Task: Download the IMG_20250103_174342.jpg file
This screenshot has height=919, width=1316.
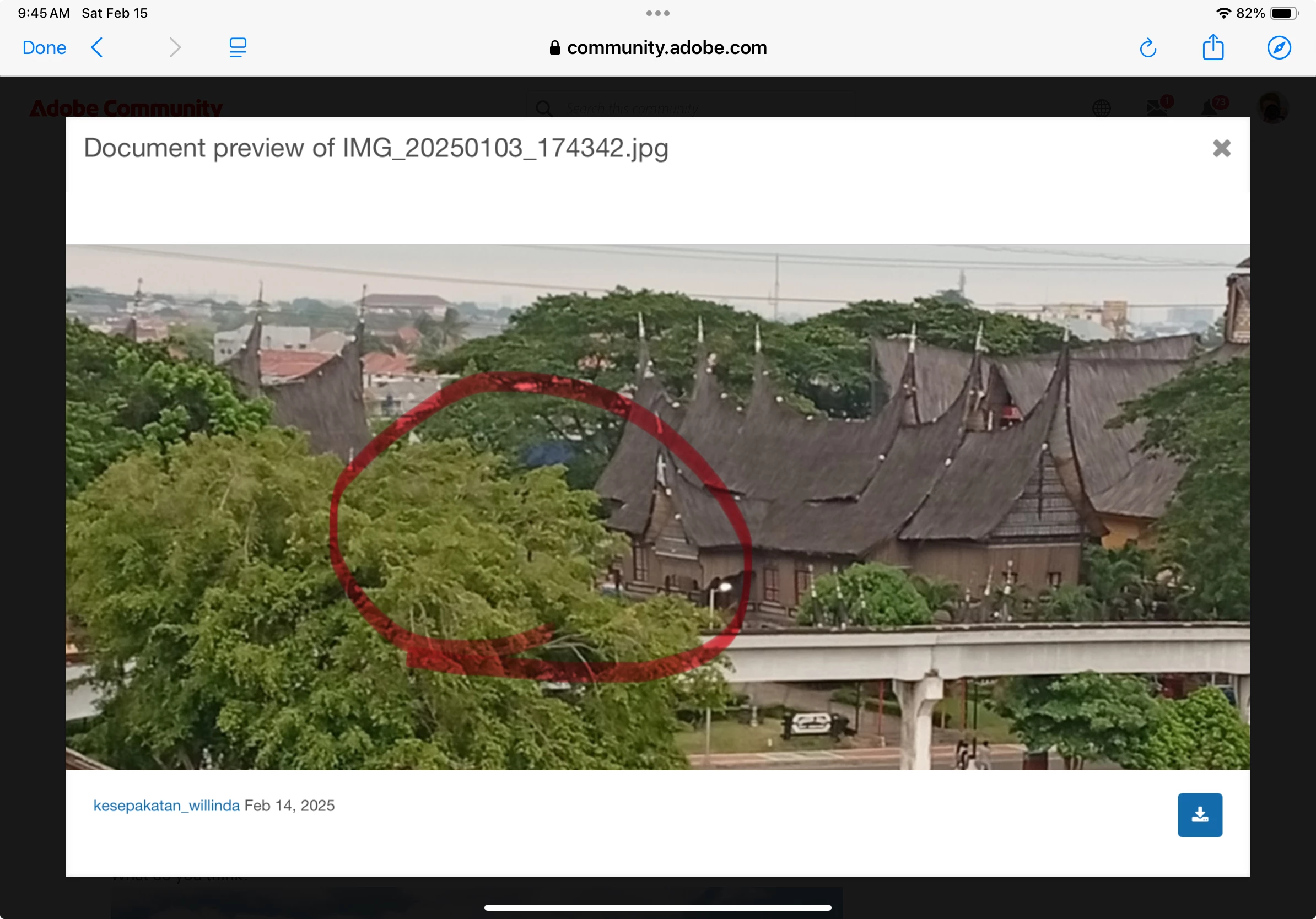Action: tap(1200, 815)
